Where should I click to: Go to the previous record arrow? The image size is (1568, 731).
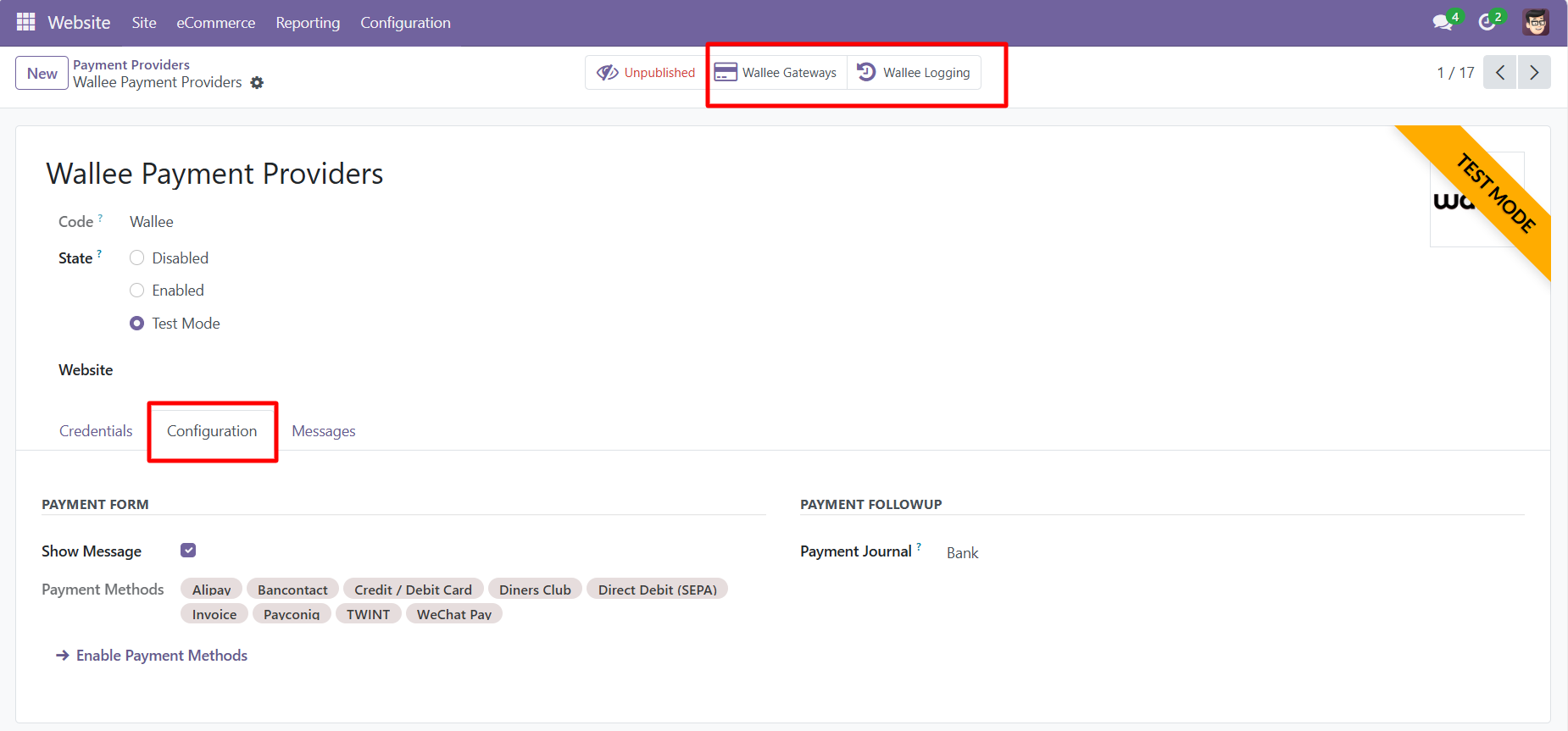coord(1499,73)
